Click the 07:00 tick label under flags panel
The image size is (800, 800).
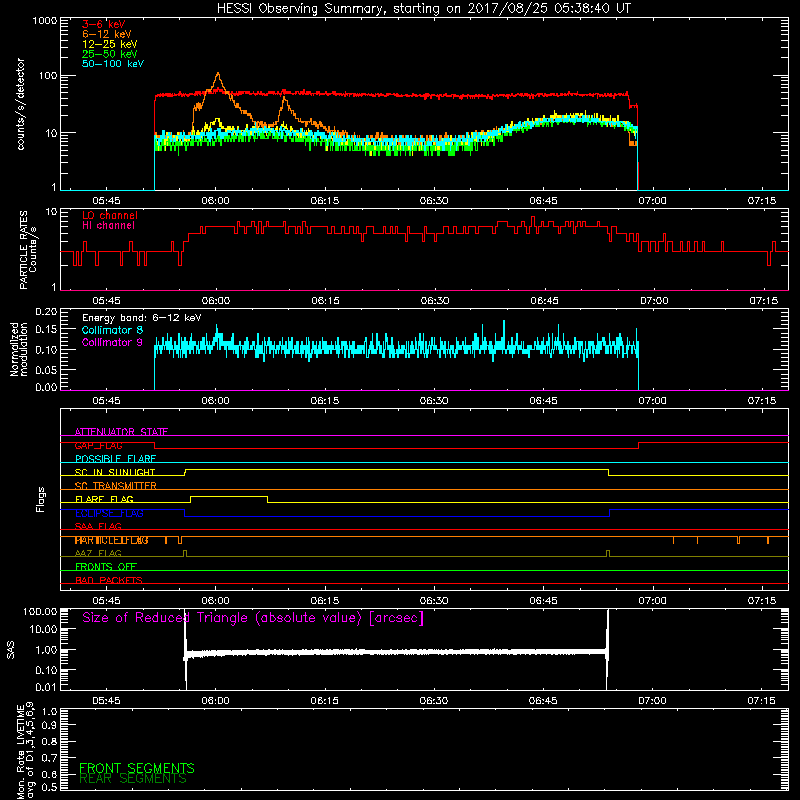click(652, 601)
